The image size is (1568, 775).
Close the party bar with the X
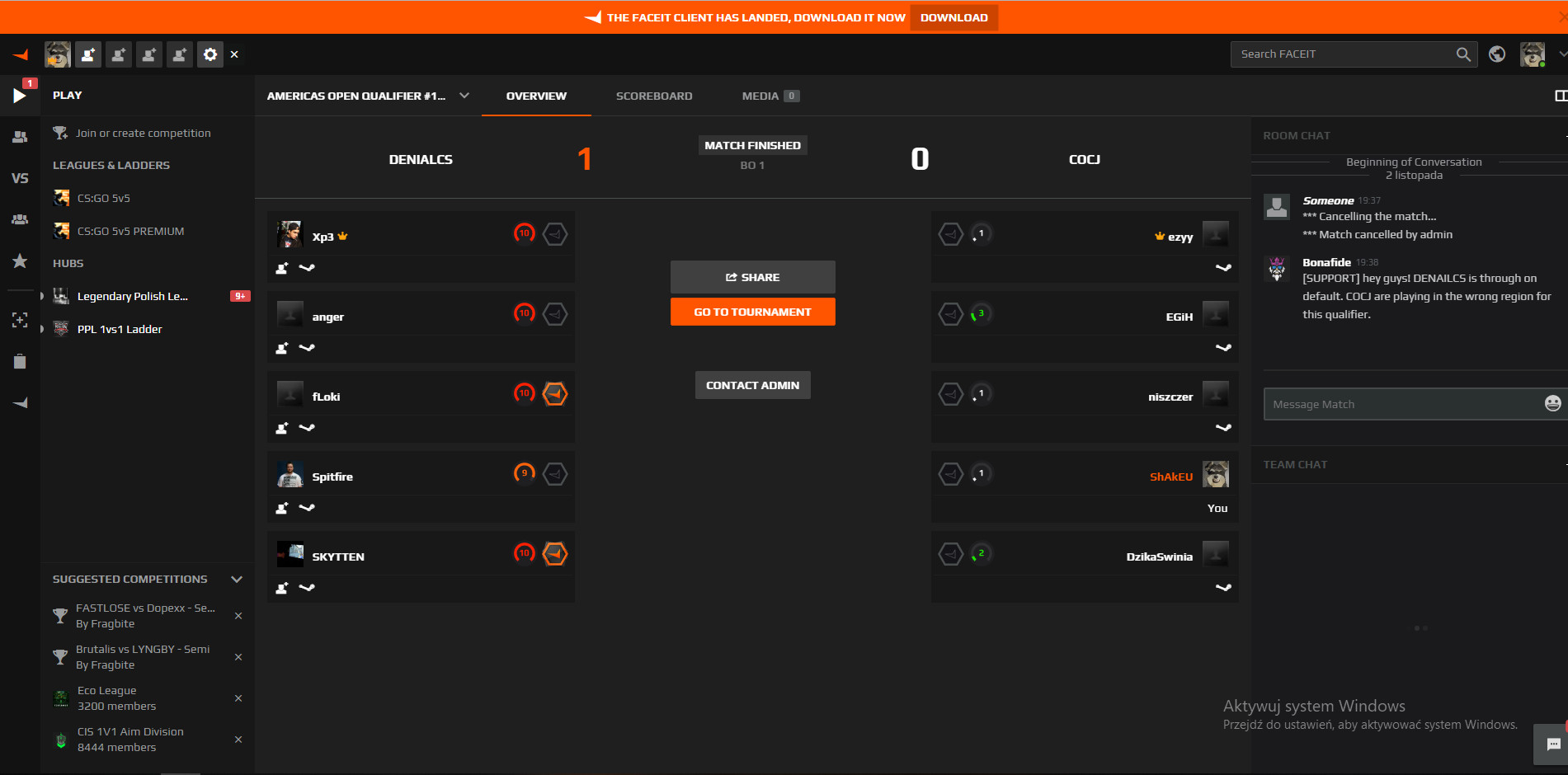pyautogui.click(x=234, y=54)
